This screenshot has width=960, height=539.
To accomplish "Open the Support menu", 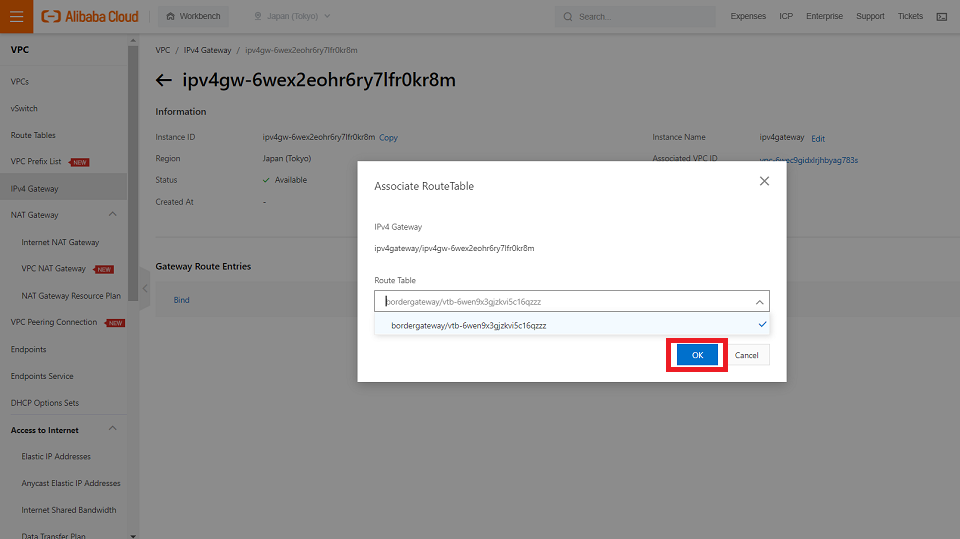I will point(870,17).
